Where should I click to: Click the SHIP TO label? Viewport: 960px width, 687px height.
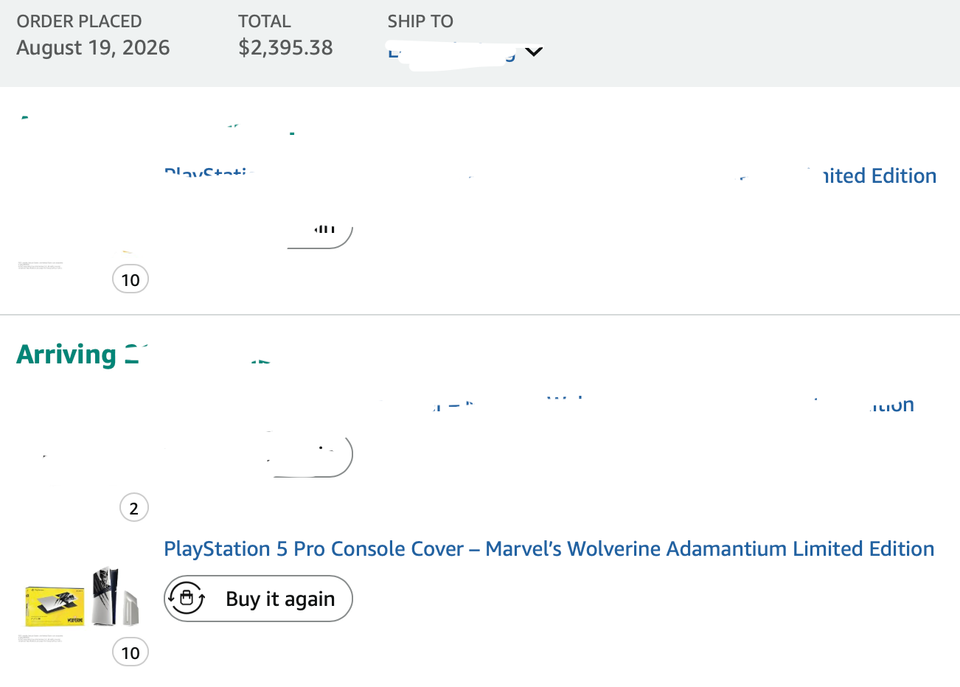click(420, 21)
